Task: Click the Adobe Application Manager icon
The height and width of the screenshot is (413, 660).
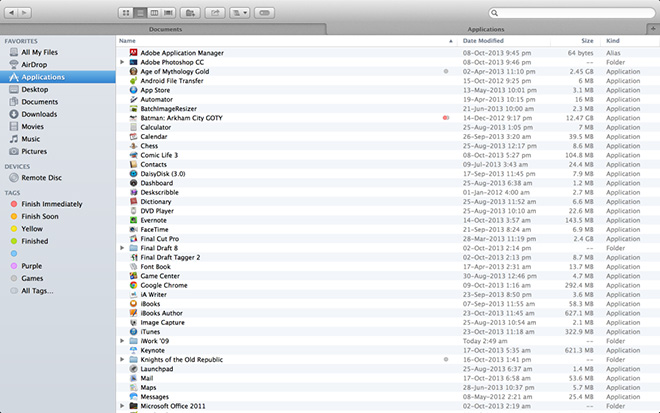Action: click(x=133, y=53)
